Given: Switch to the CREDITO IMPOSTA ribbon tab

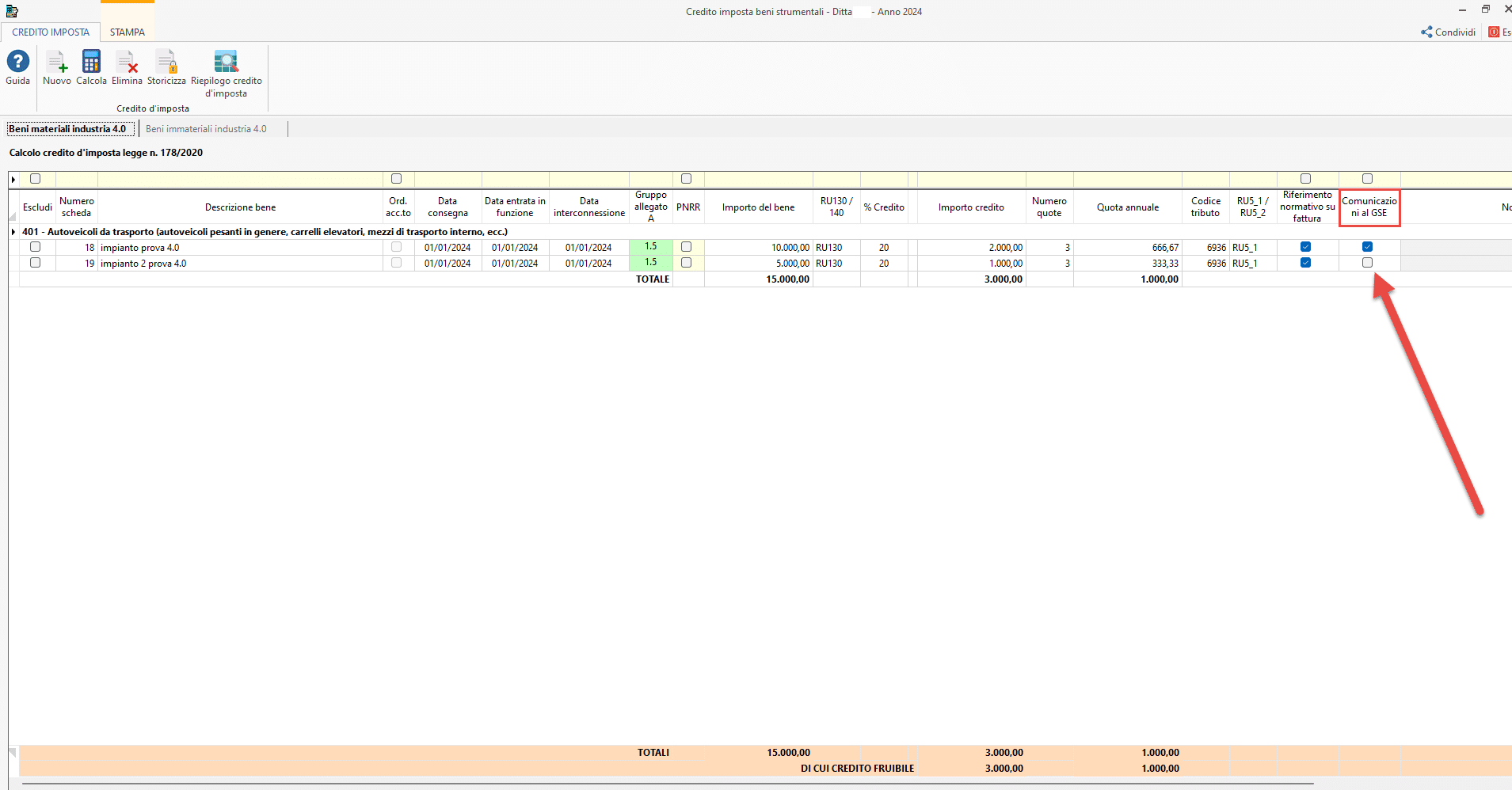Looking at the screenshot, I should [51, 32].
